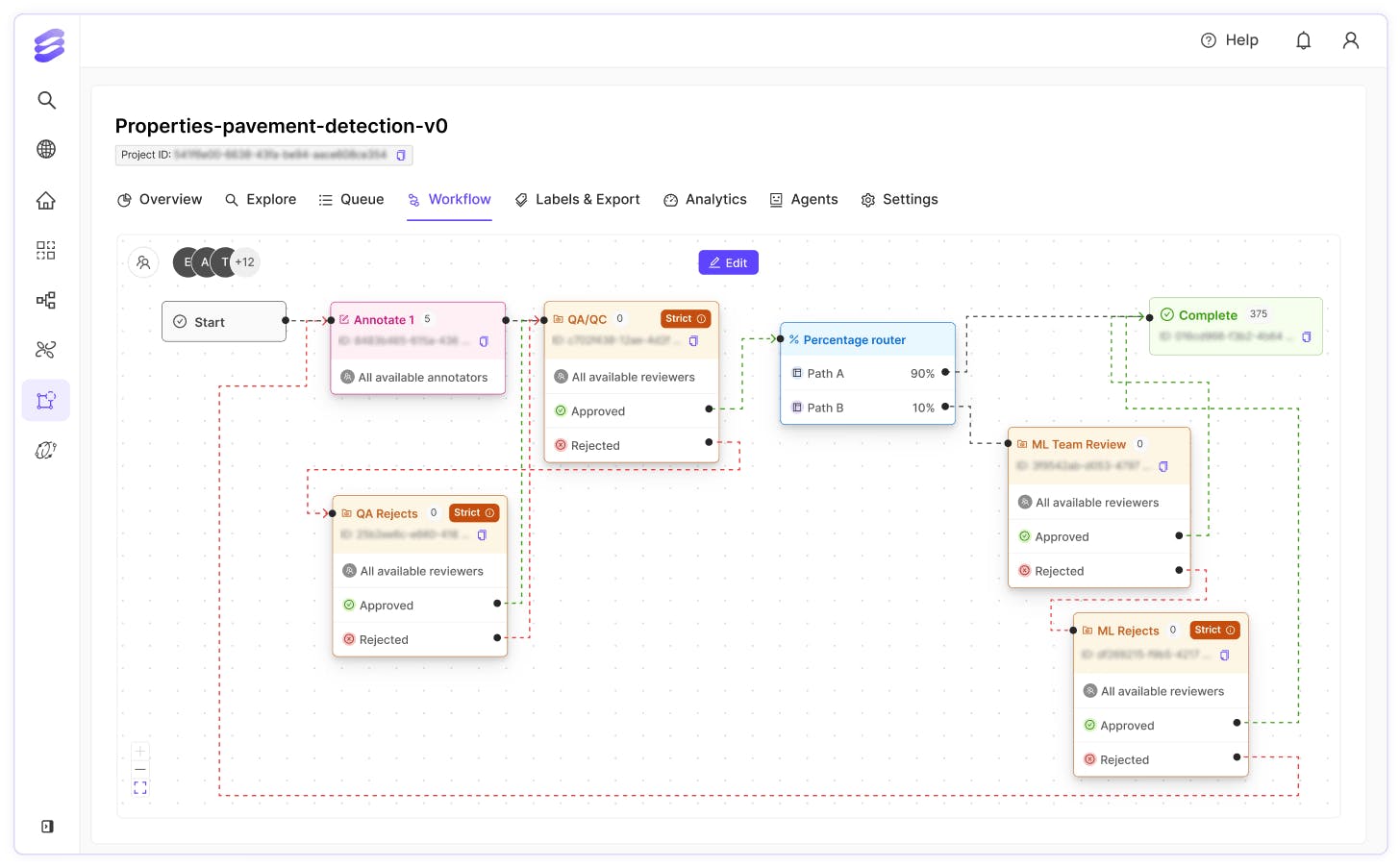The width and height of the screenshot is (1400, 867).
Task: Open notifications bell
Action: click(1304, 40)
